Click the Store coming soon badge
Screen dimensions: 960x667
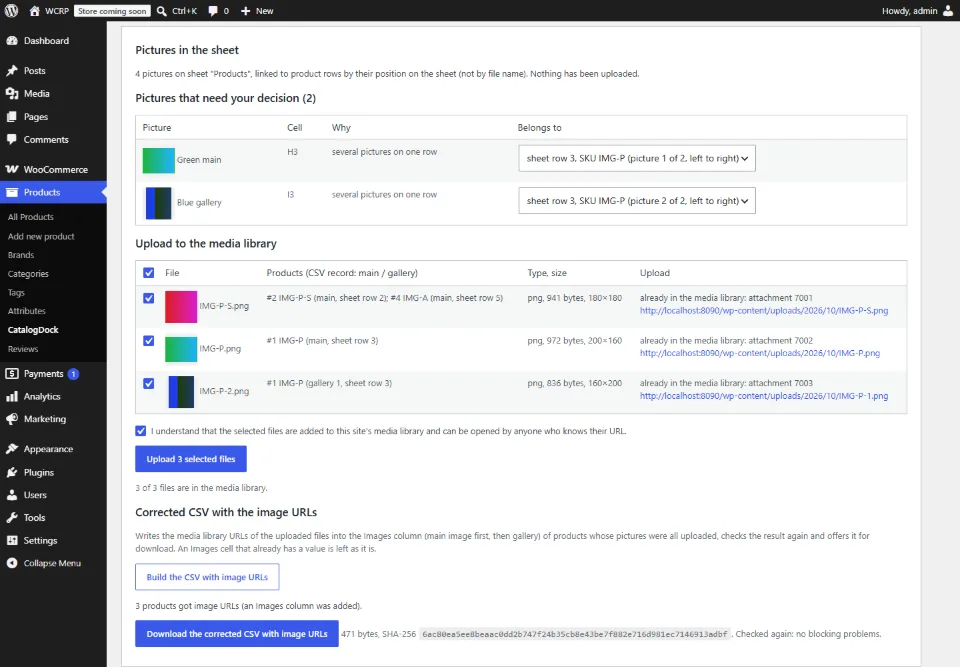tap(112, 11)
